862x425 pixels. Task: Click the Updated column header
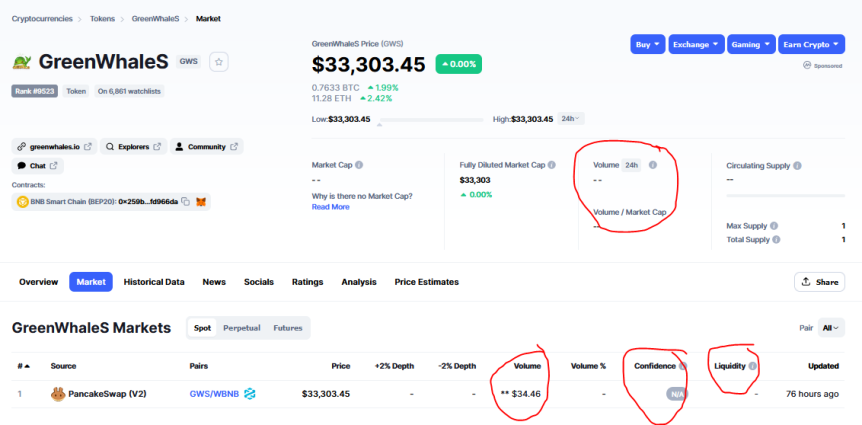coord(824,366)
